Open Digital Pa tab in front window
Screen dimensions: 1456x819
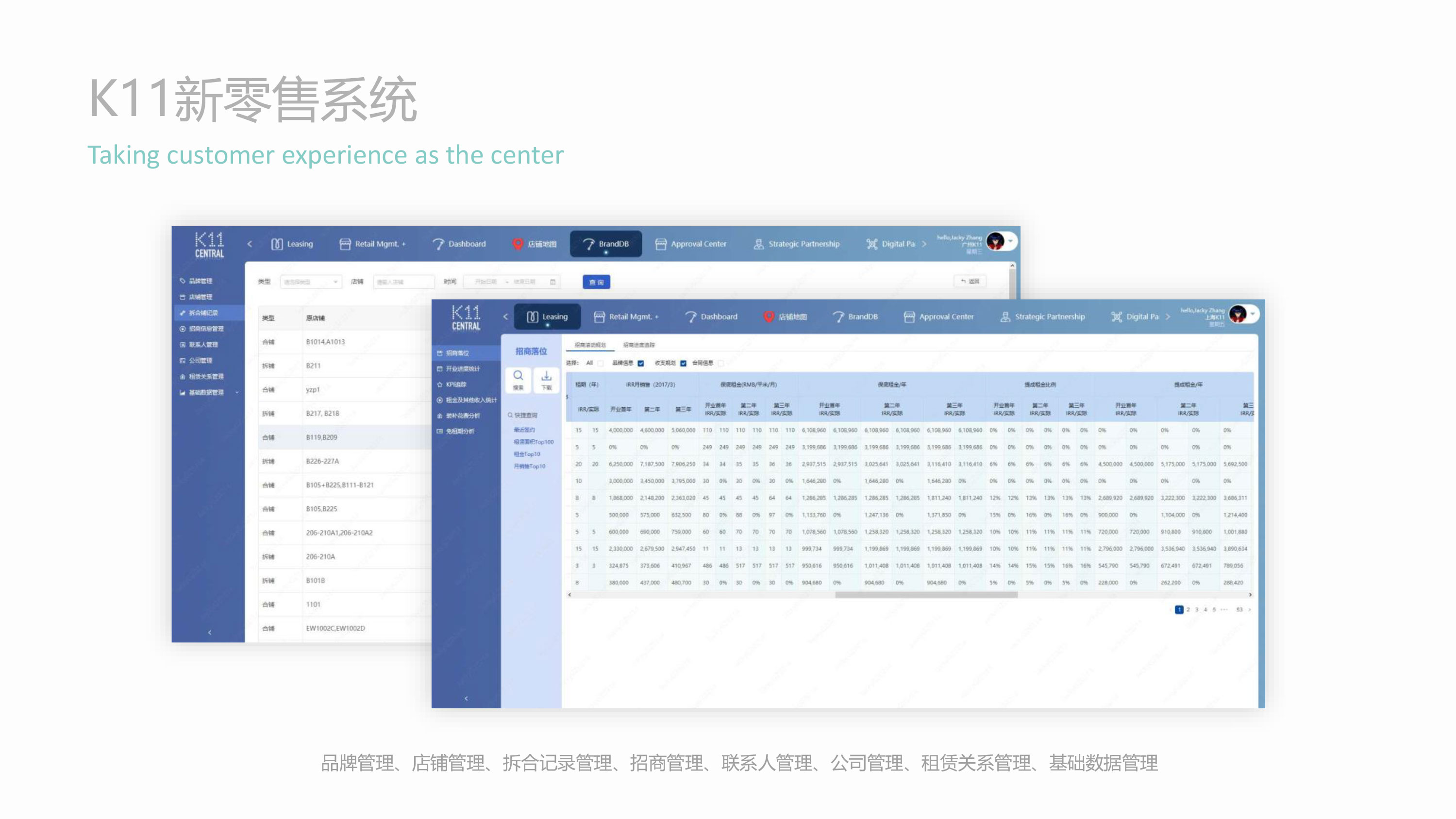(1135, 317)
